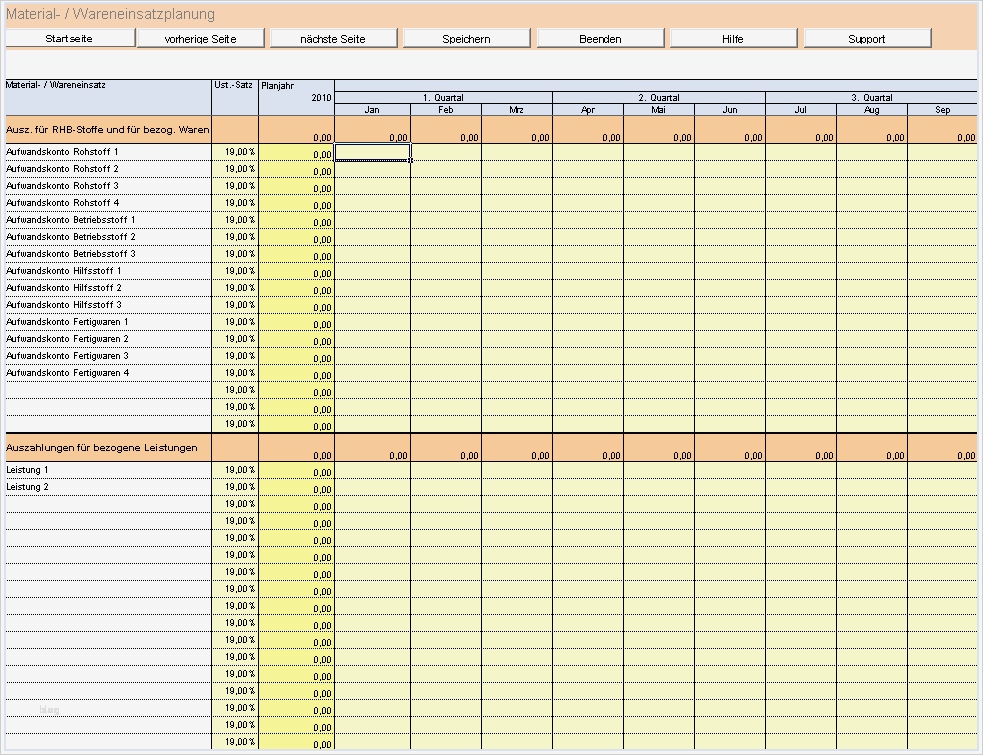Click the Jan month header
The height and width of the screenshot is (755, 983).
[x=372, y=110]
